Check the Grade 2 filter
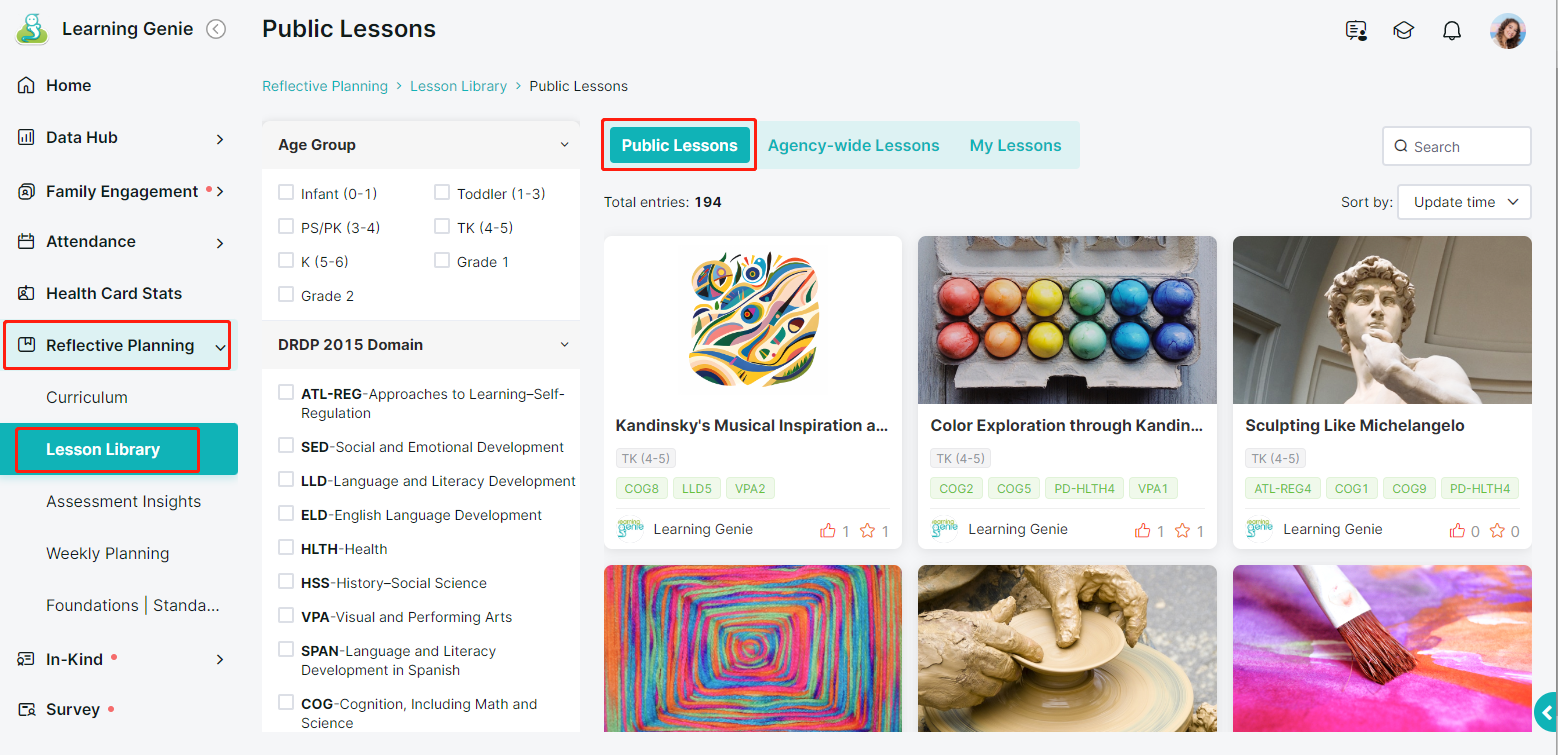 pos(286,295)
